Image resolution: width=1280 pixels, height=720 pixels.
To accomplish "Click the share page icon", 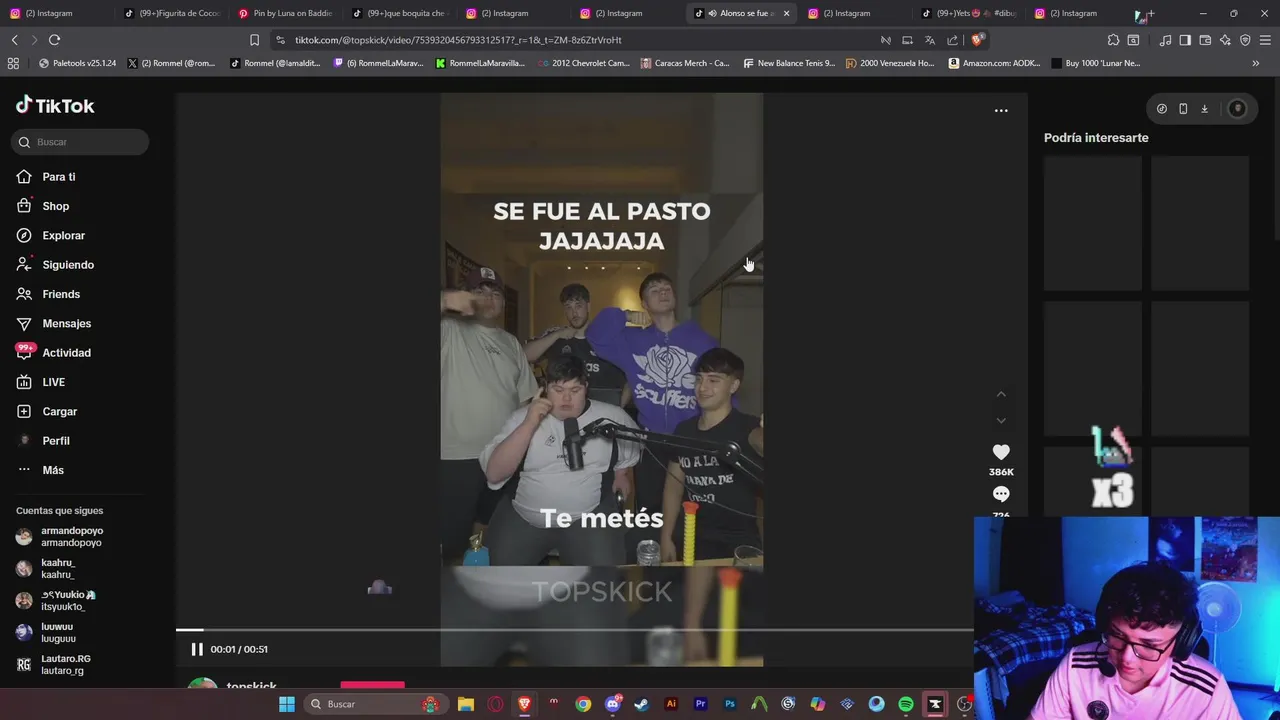I will coord(952,40).
